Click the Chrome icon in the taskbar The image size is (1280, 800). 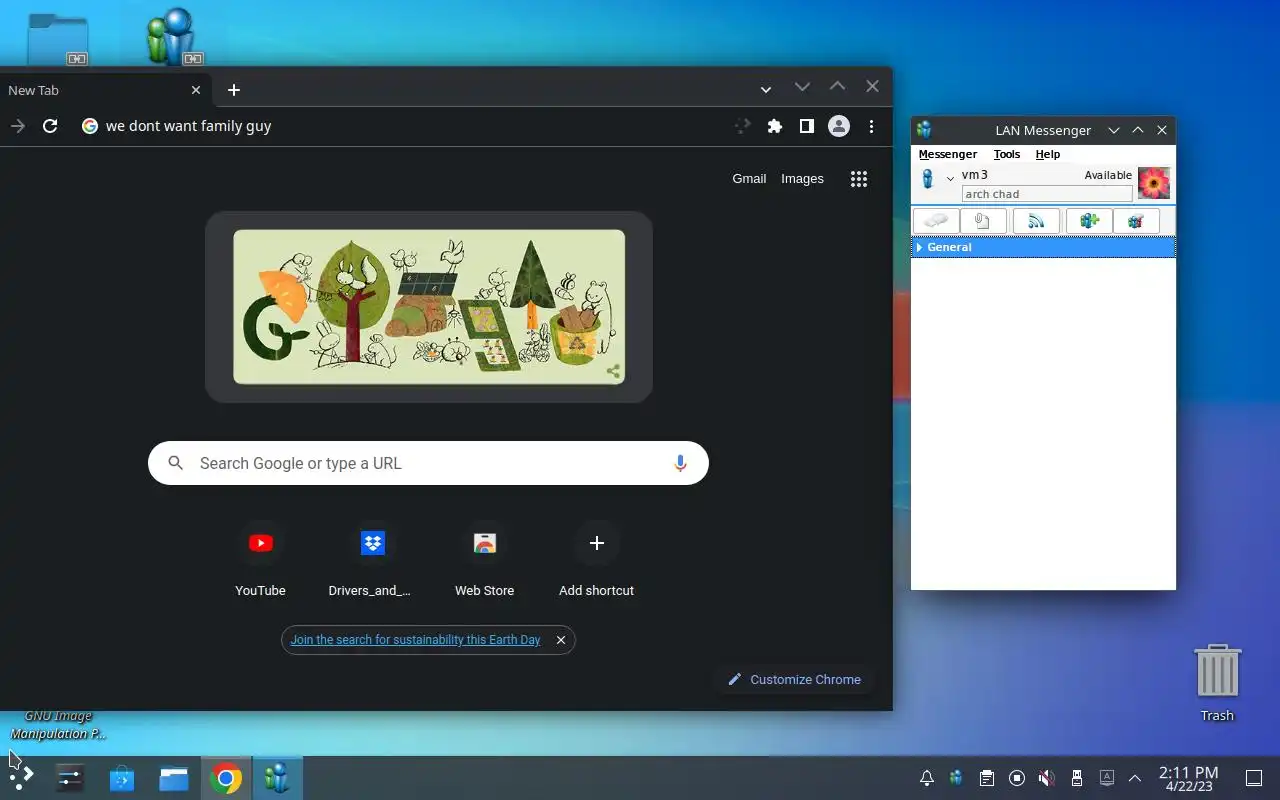[x=226, y=778]
